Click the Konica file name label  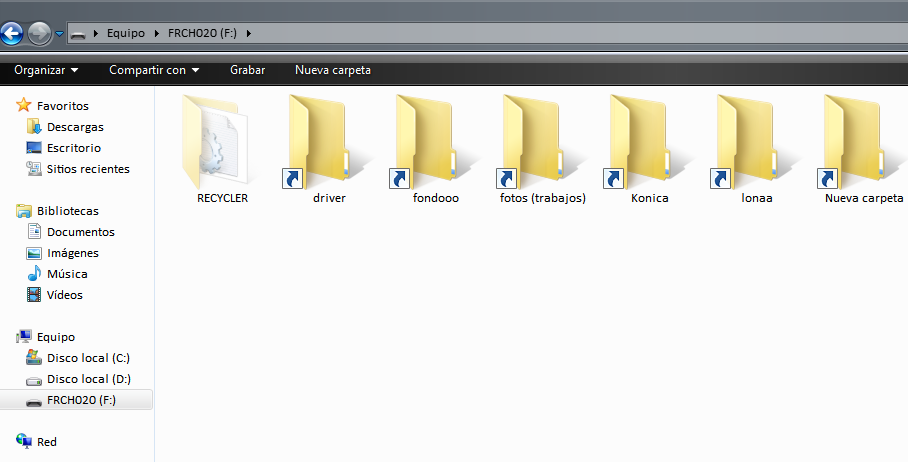coord(650,198)
